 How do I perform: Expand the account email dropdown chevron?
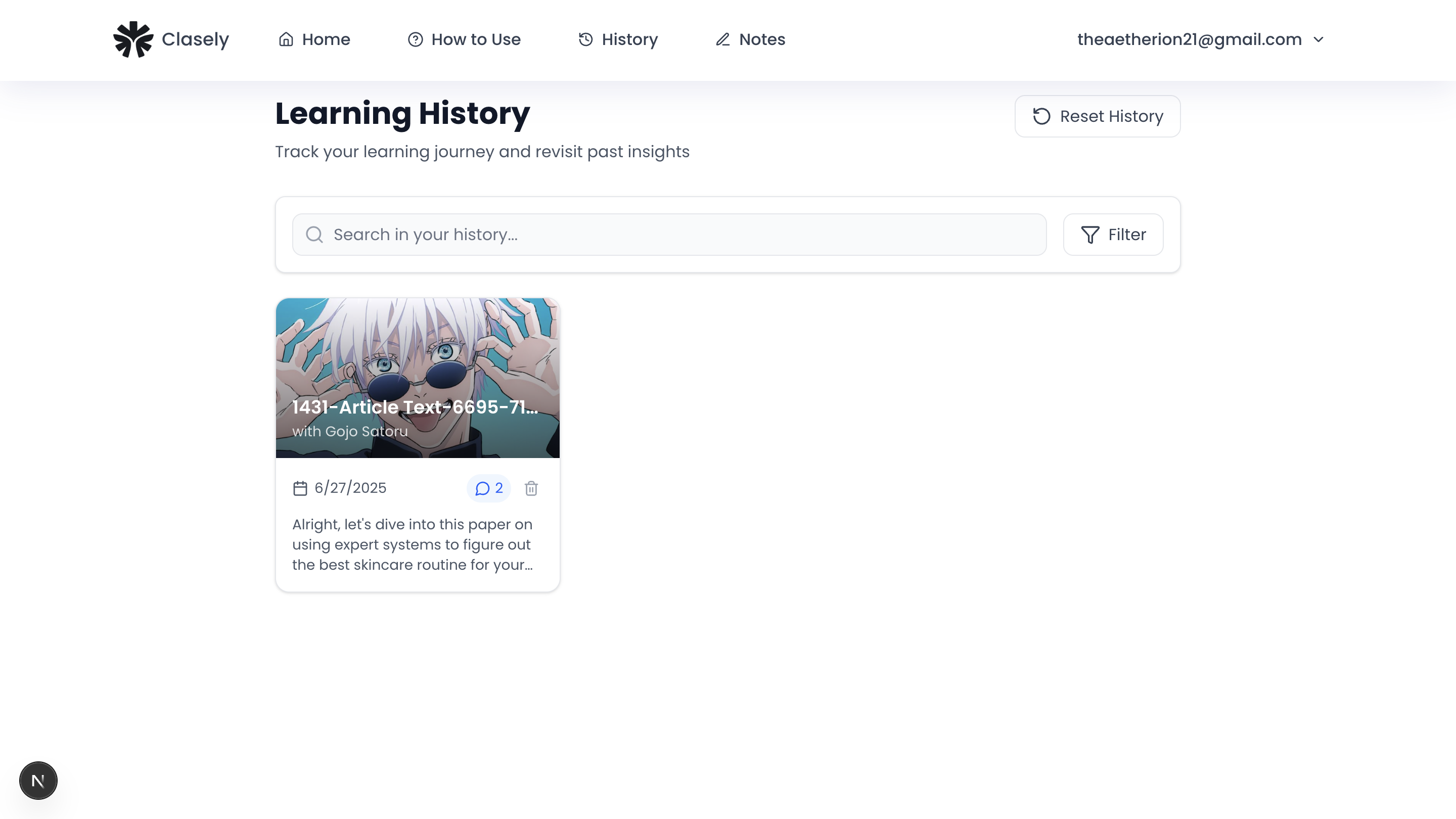click(x=1318, y=39)
